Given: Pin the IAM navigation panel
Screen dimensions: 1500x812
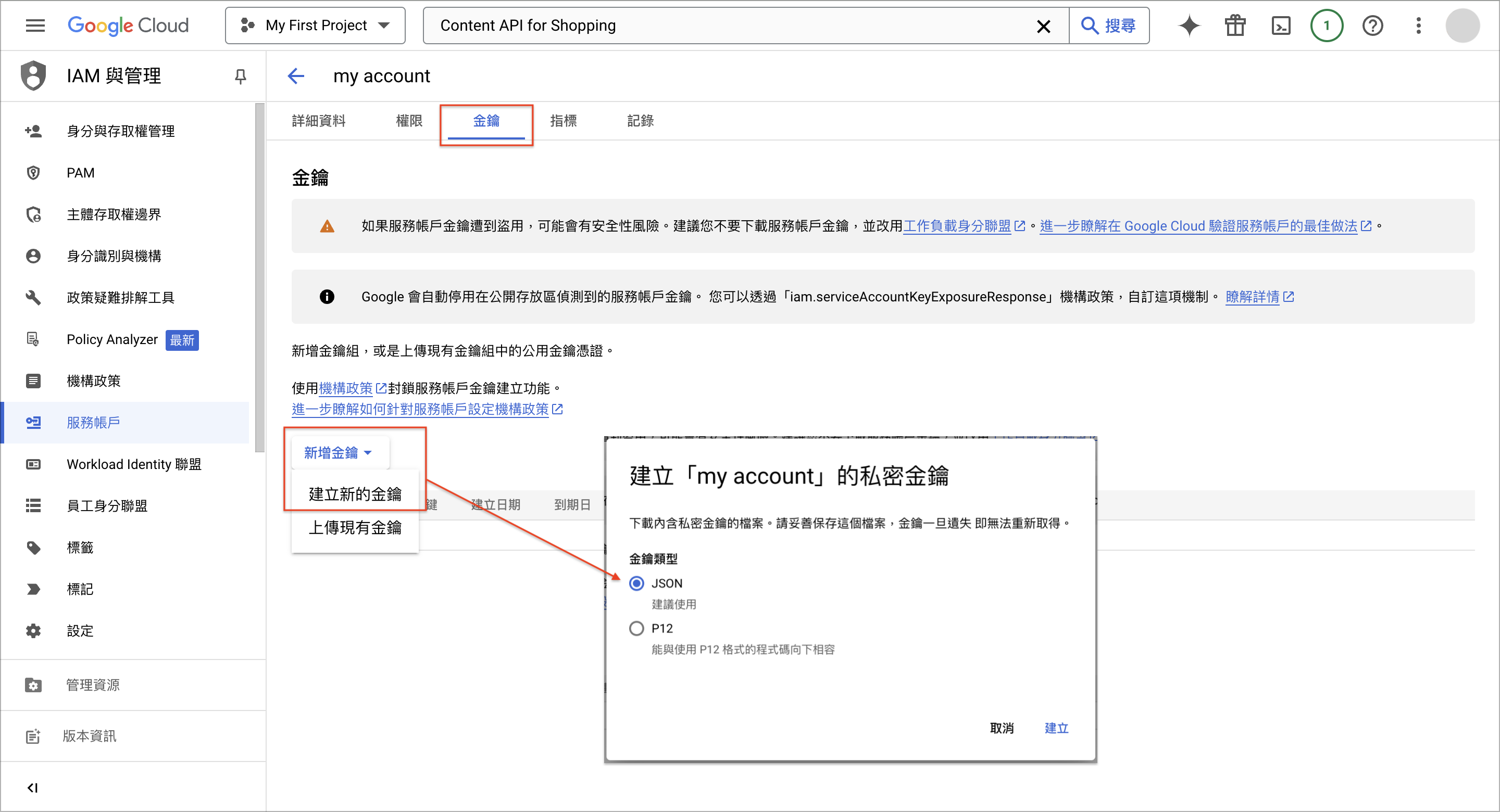Looking at the screenshot, I should tap(241, 75).
